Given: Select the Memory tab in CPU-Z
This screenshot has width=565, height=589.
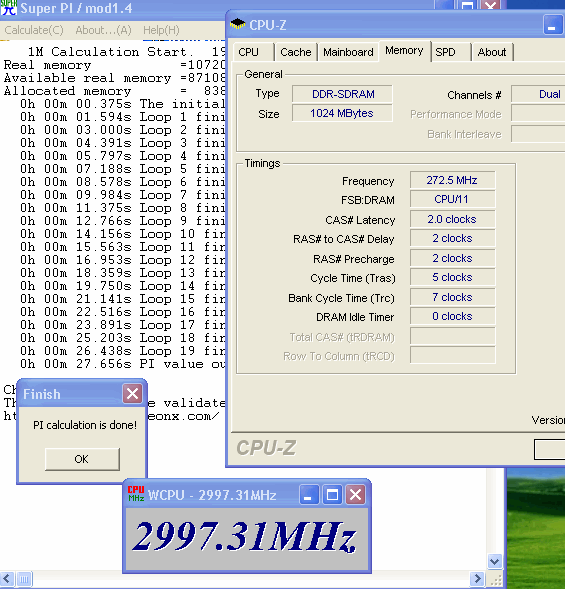Looking at the screenshot, I should point(404,50).
